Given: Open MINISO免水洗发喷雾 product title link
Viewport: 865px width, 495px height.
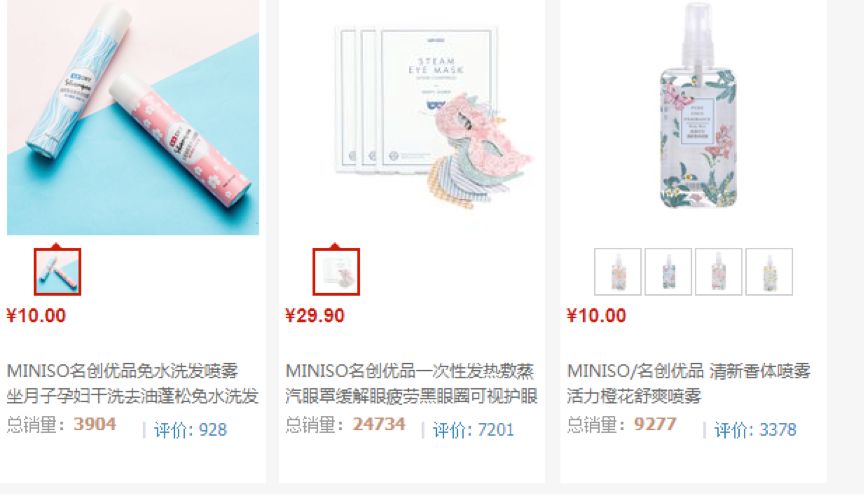Looking at the screenshot, I should pyautogui.click(x=132, y=383).
